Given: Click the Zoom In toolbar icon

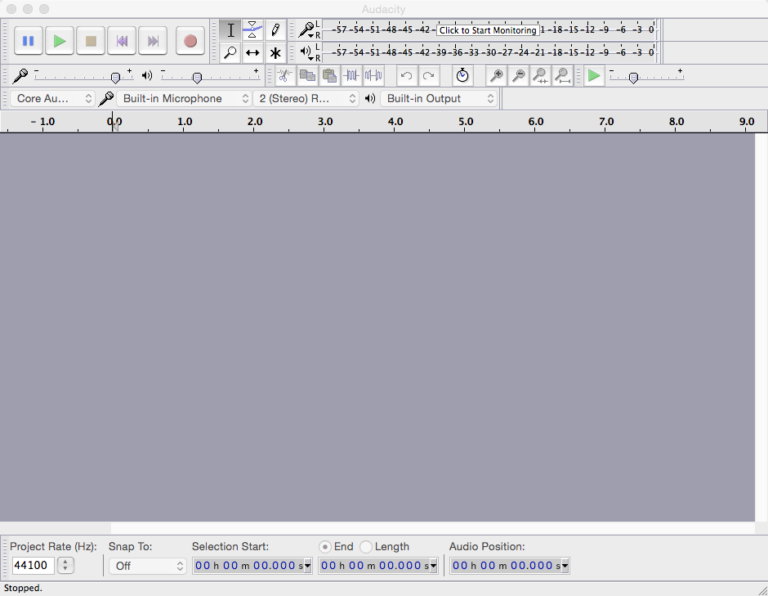Looking at the screenshot, I should pos(496,76).
